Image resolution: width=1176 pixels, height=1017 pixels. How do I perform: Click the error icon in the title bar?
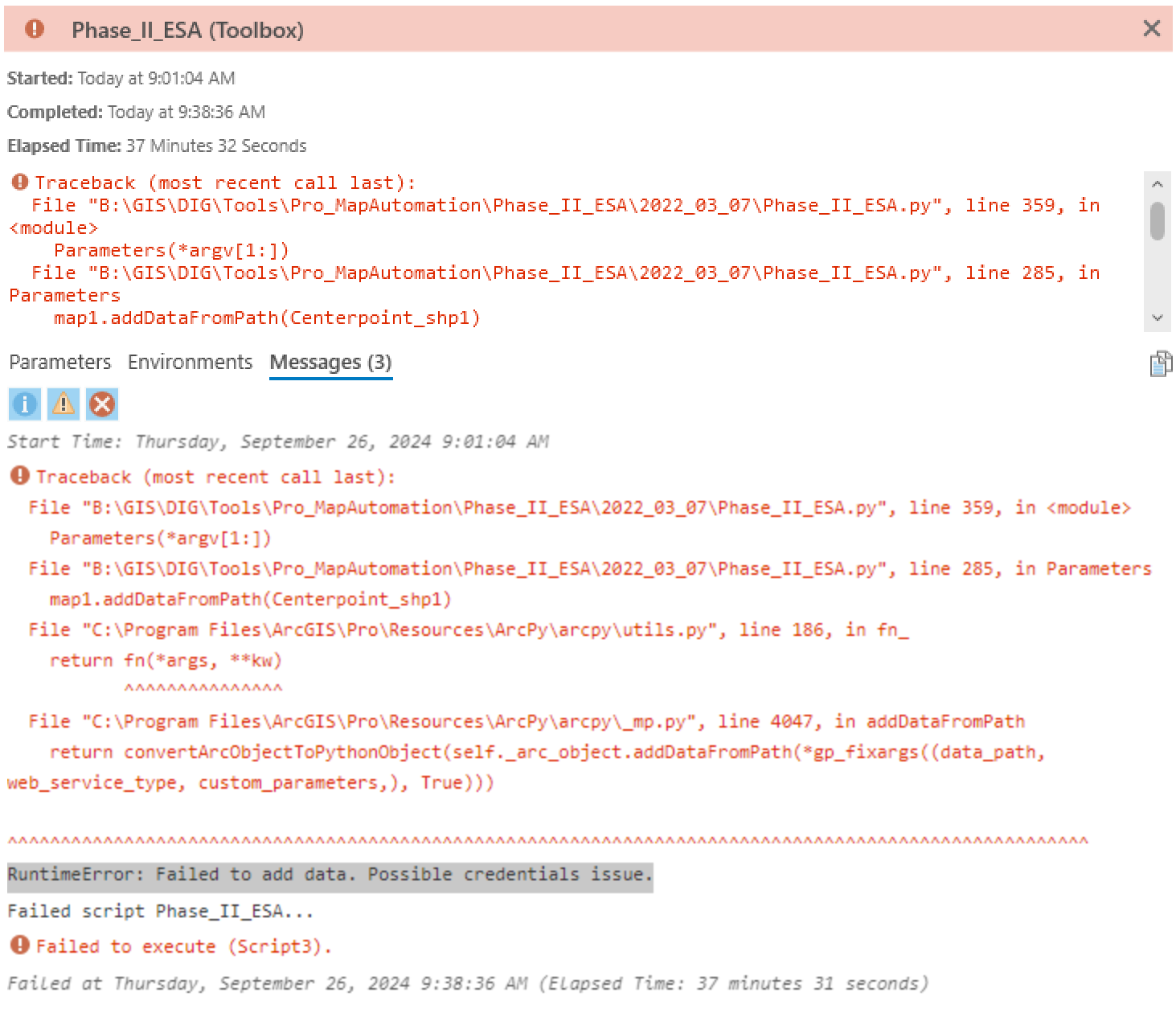pyautogui.click(x=35, y=29)
